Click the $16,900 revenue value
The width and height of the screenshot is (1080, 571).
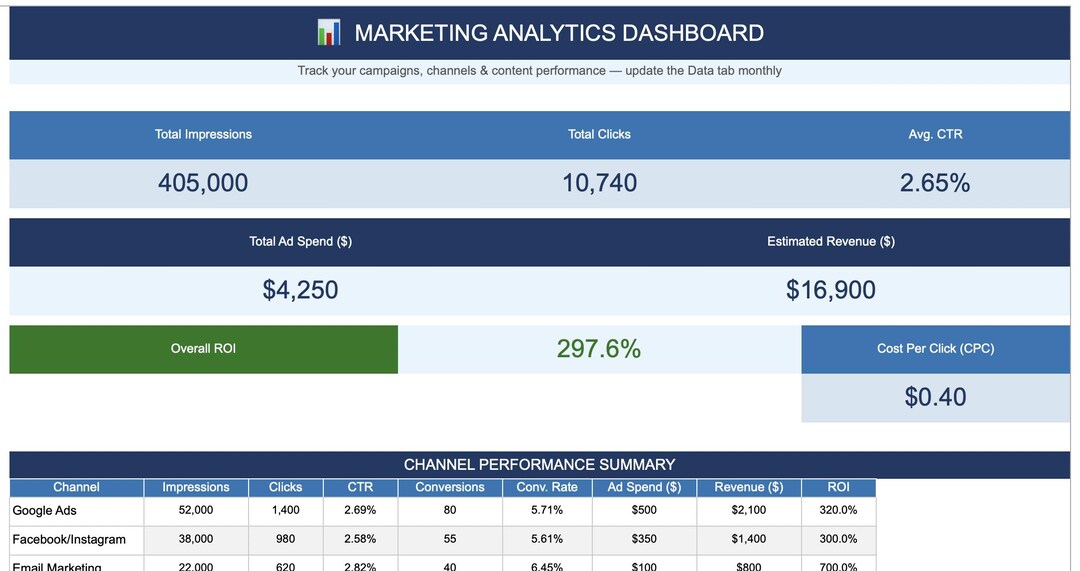coord(831,289)
